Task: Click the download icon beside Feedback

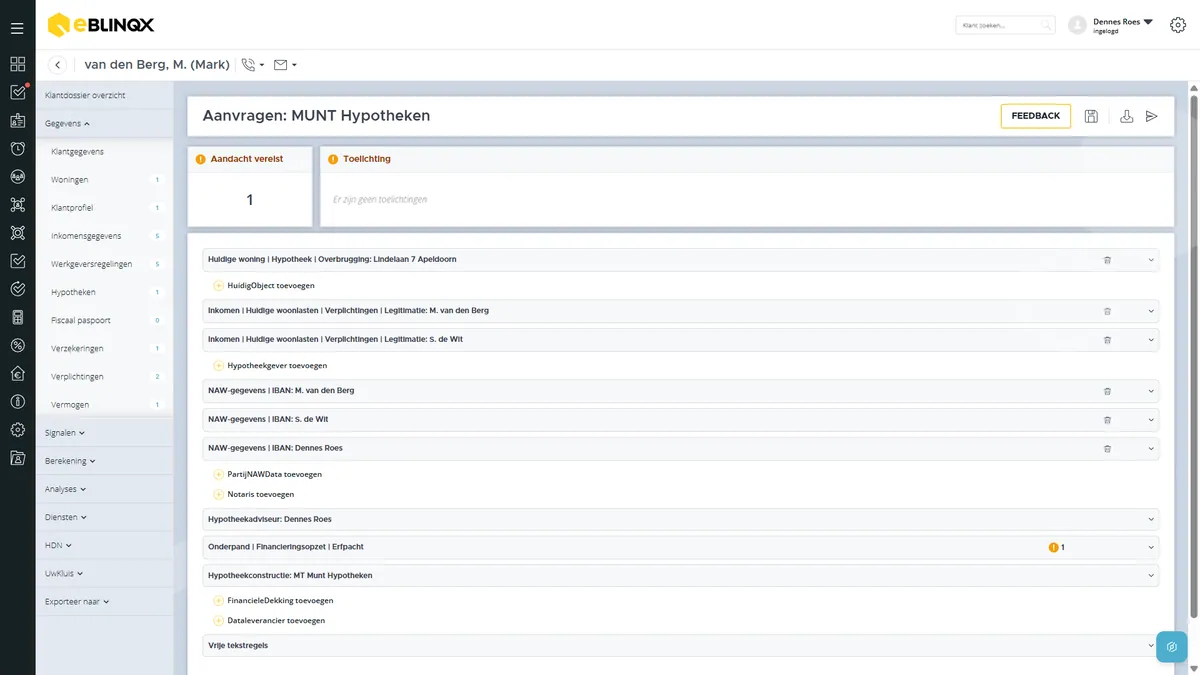Action: [1126, 116]
